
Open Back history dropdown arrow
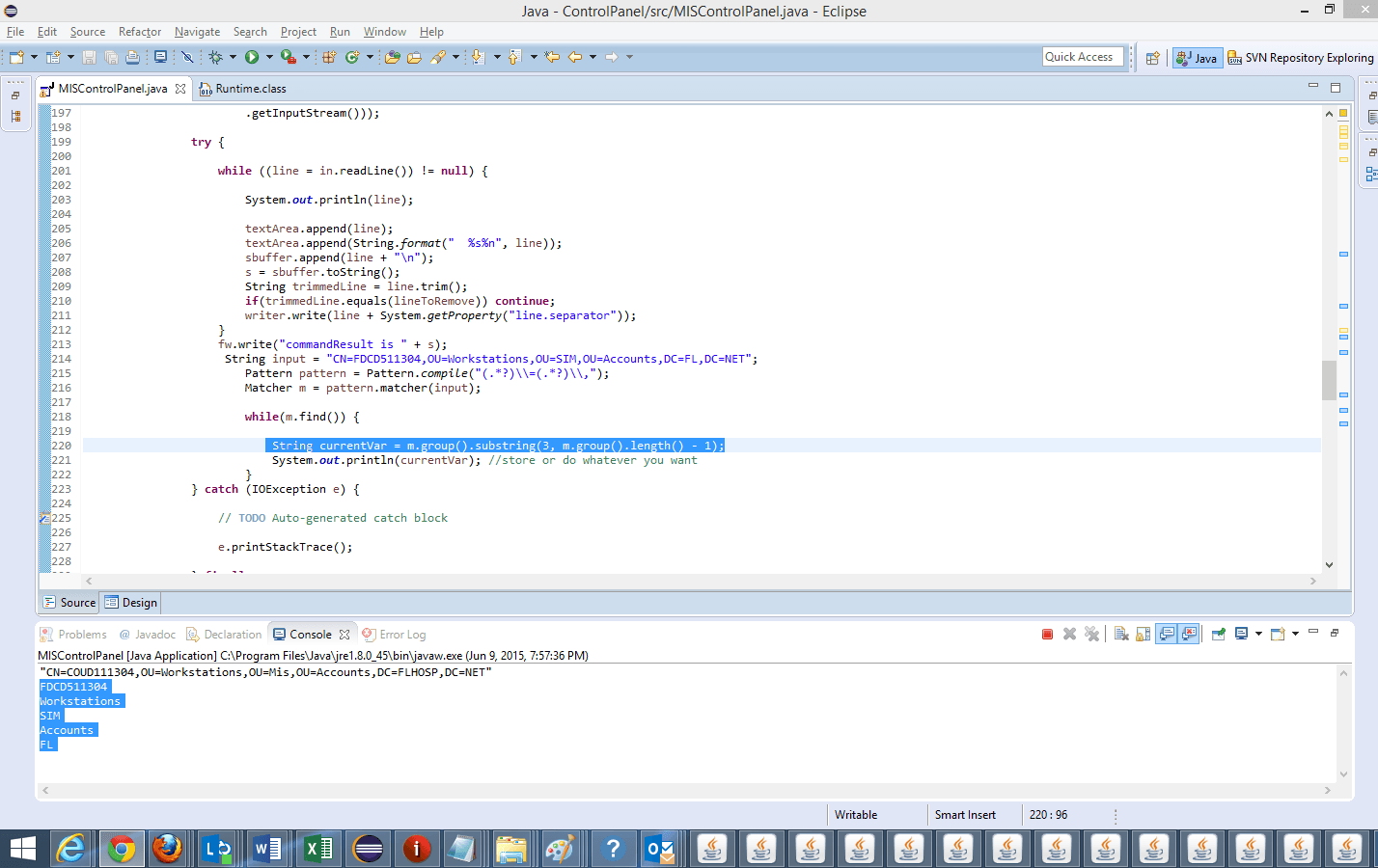593,57
